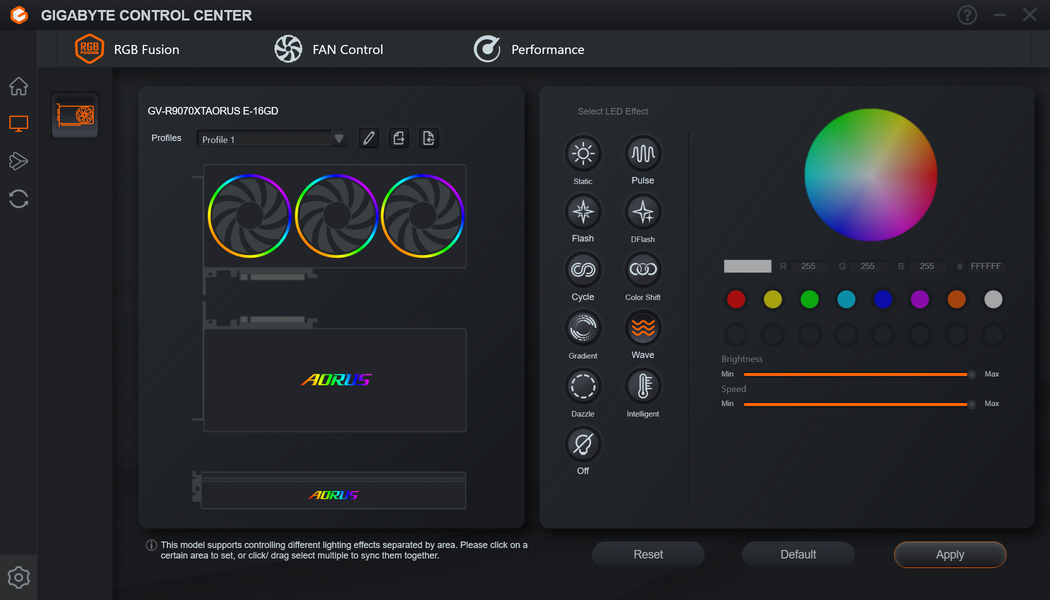The width and height of the screenshot is (1050, 600).
Task: Choose the Flash lighting effect
Action: [583, 212]
